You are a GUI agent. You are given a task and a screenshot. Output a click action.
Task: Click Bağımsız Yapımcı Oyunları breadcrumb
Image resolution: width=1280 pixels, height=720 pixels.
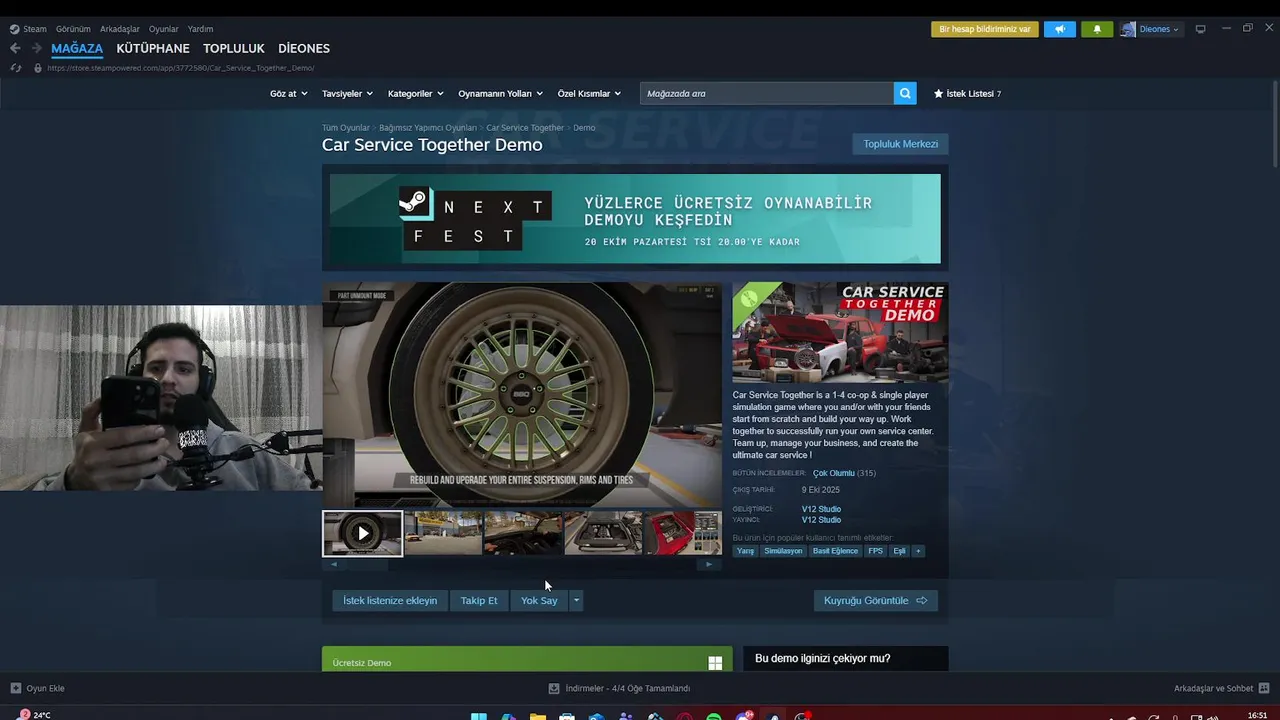click(x=428, y=128)
